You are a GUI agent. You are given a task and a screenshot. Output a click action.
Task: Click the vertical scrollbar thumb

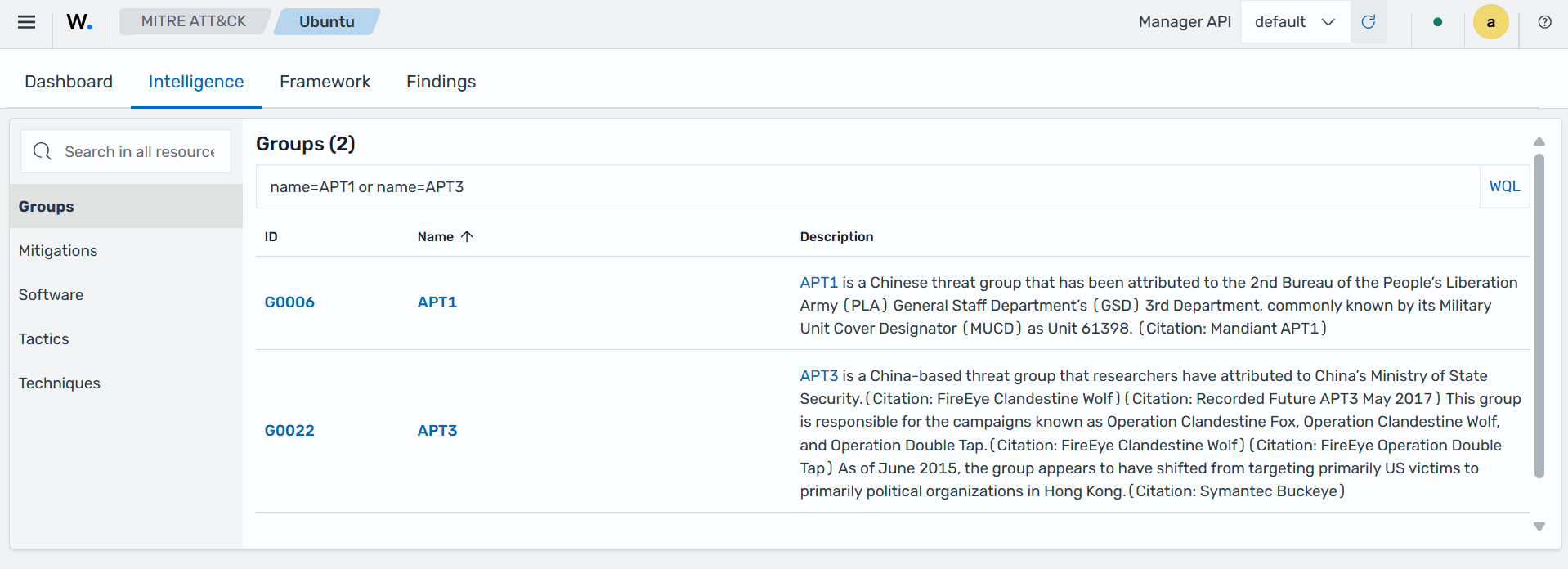[x=1539, y=316]
